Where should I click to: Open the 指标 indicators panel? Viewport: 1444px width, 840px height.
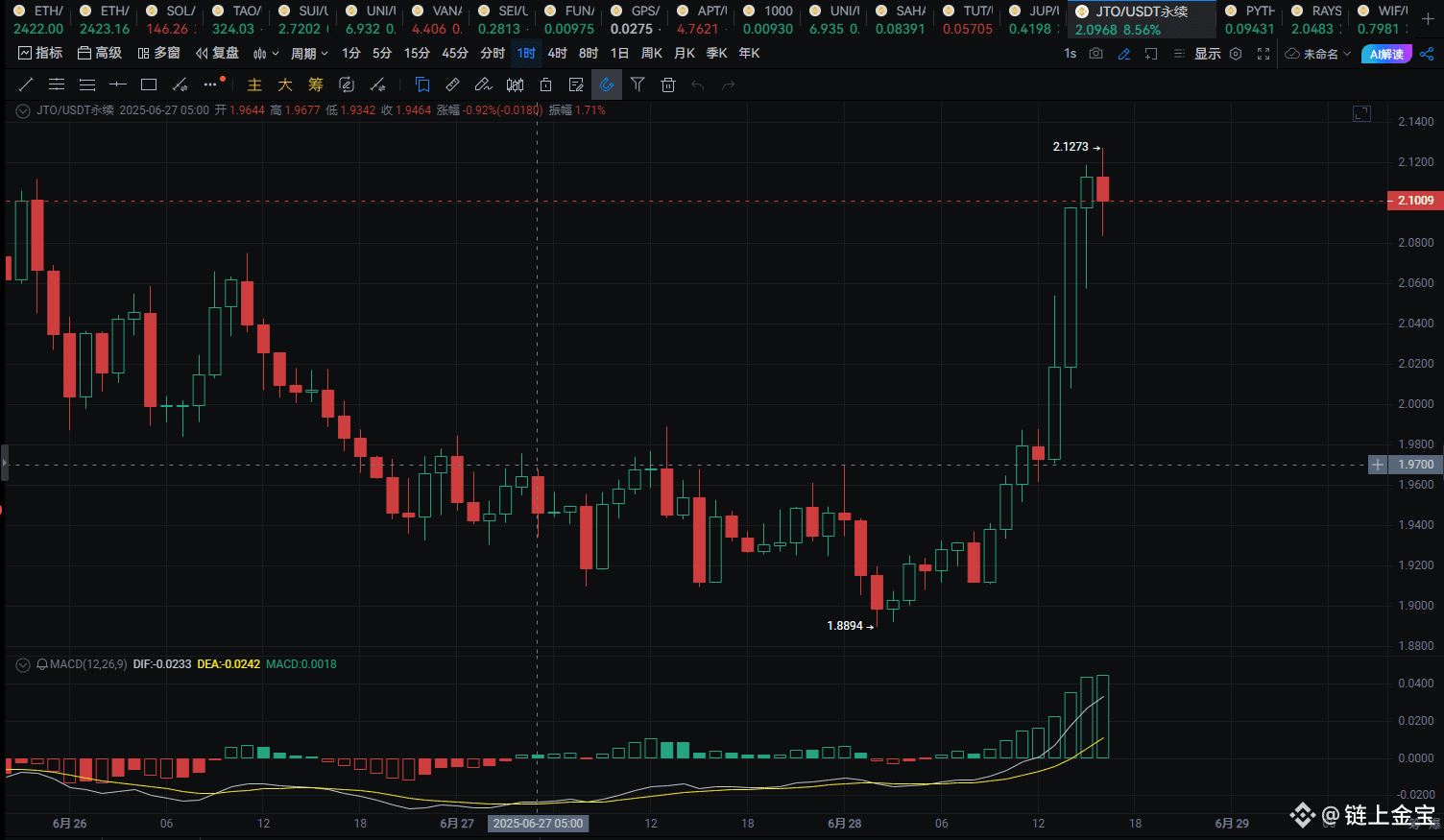(40, 53)
